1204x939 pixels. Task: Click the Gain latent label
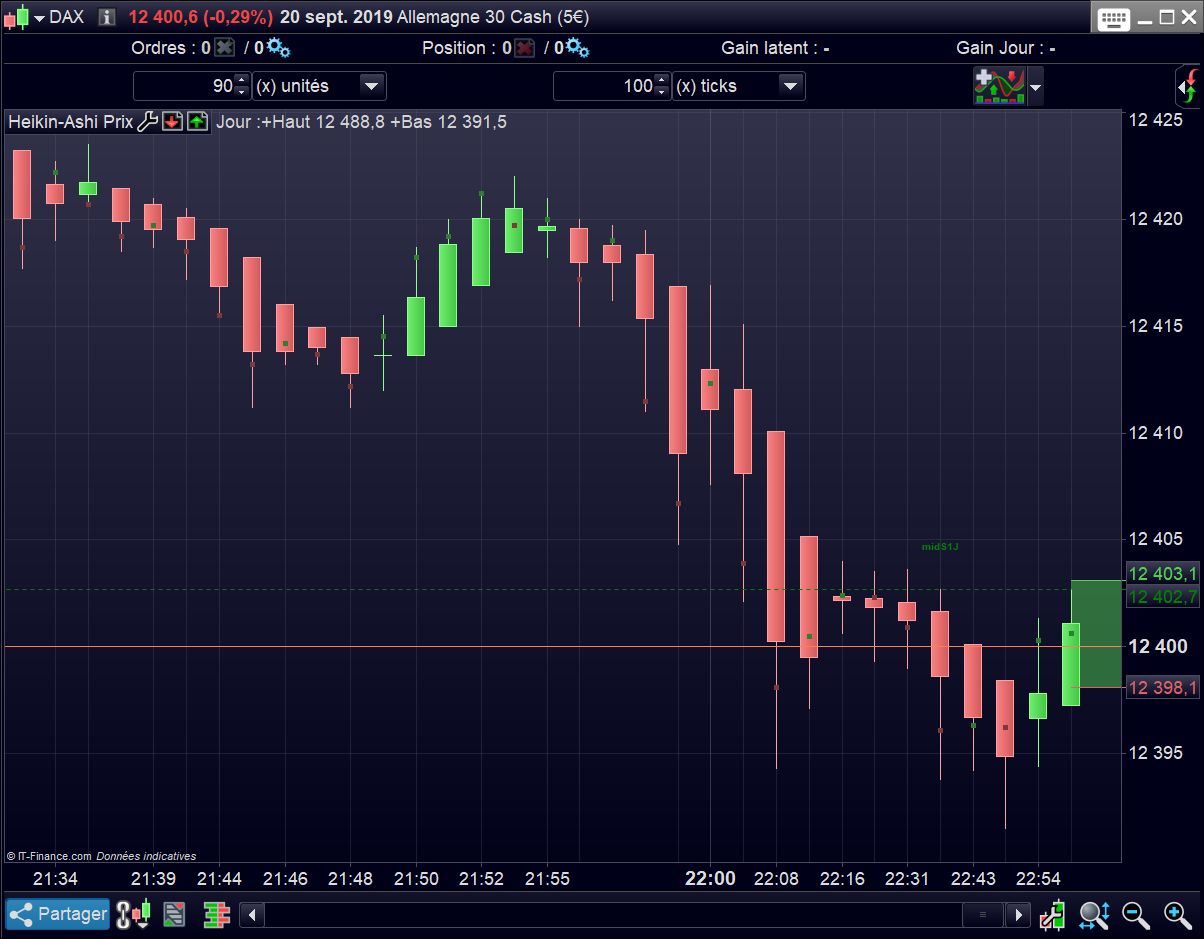(775, 48)
